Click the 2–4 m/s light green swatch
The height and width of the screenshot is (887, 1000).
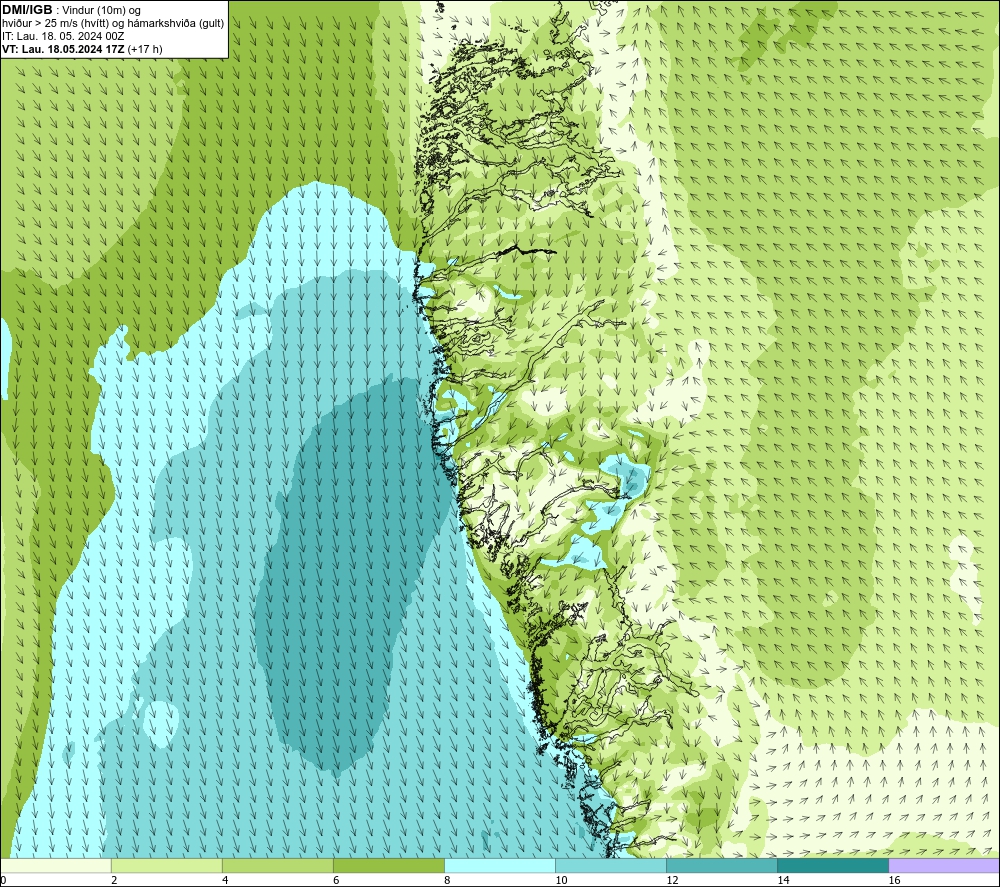pyautogui.click(x=166, y=865)
